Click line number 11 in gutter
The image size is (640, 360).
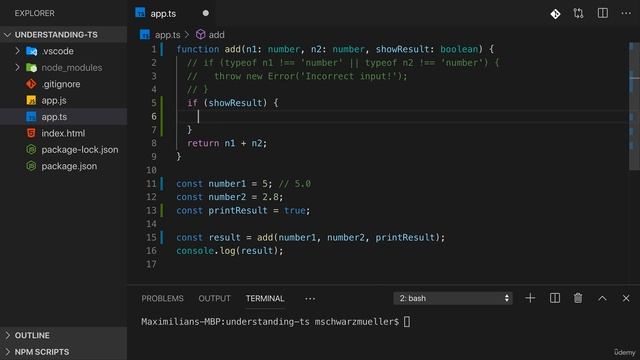pos(151,184)
